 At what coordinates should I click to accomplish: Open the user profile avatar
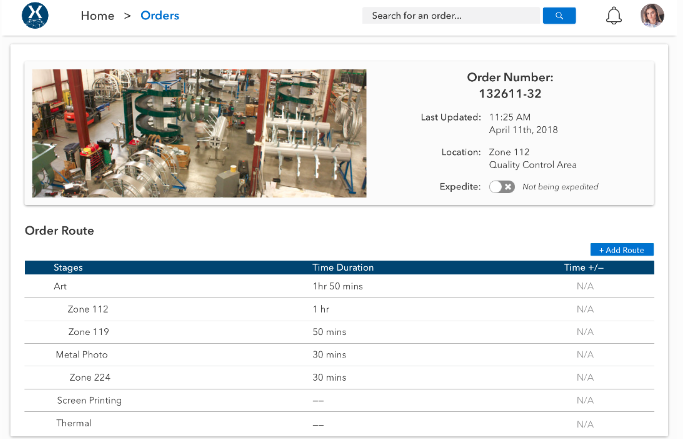[652, 15]
